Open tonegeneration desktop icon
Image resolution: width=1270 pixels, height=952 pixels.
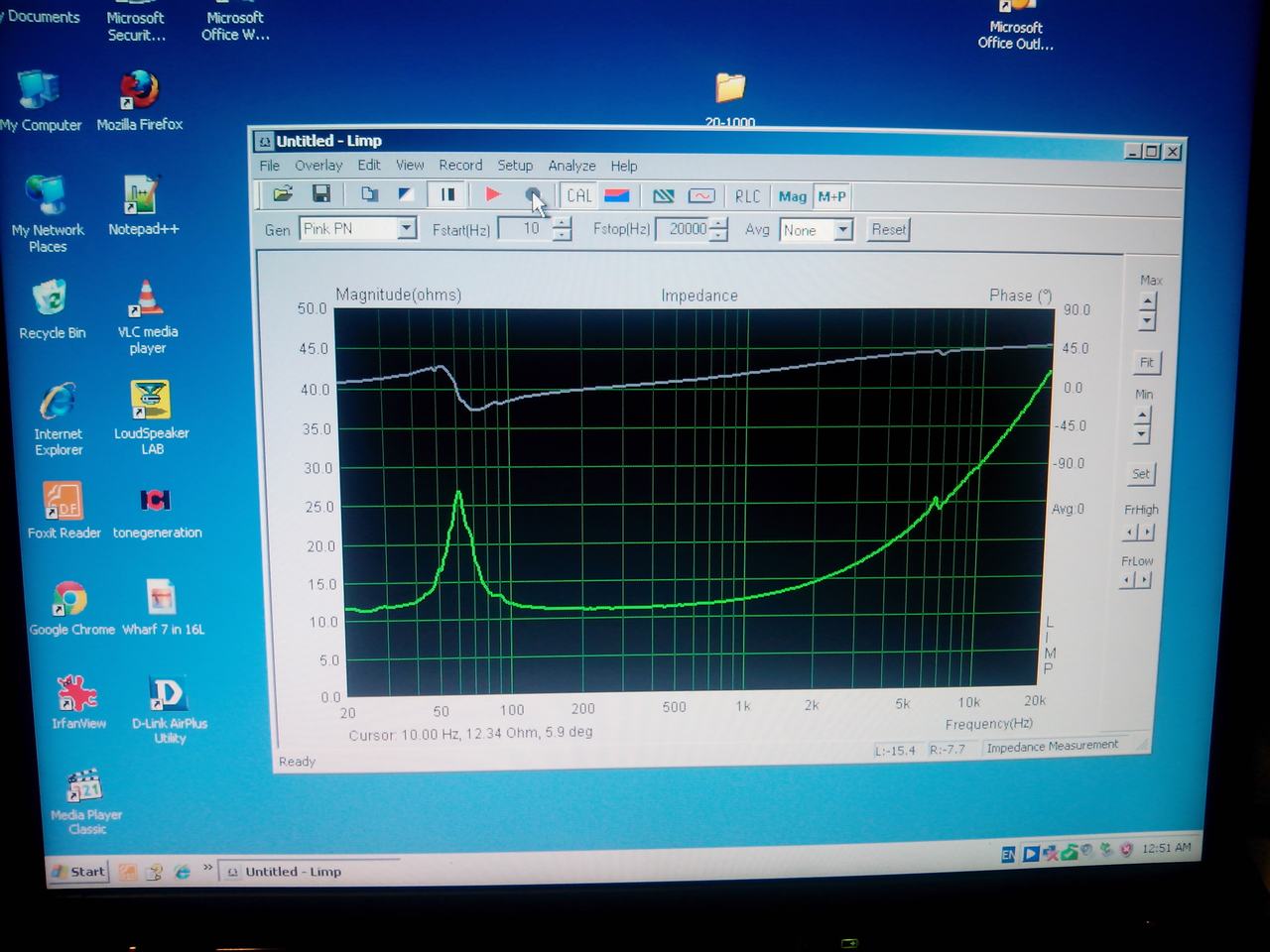157,512
